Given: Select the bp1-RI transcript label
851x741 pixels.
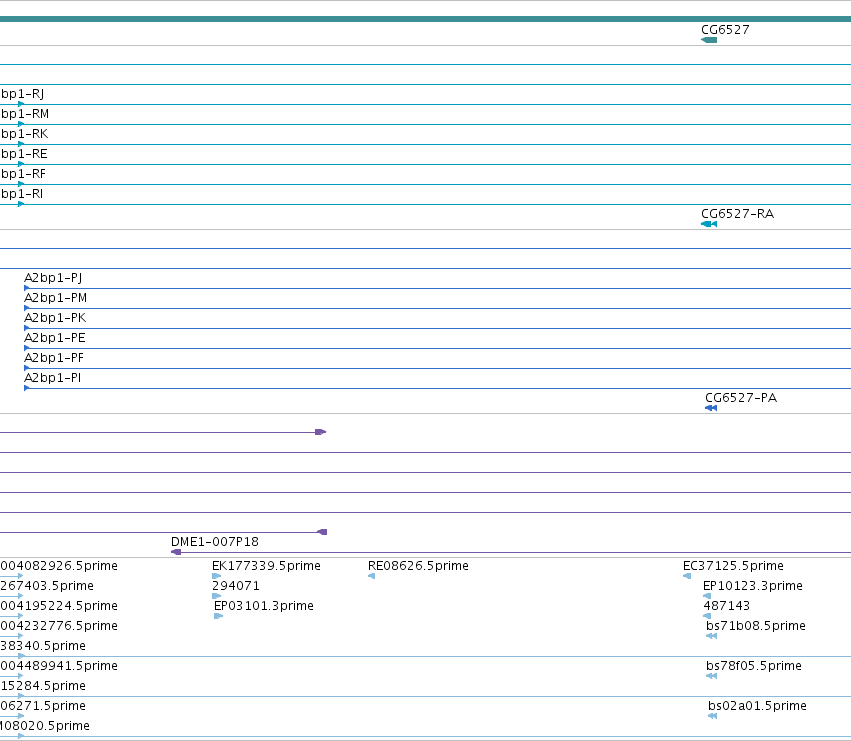Looking at the screenshot, I should 22,194.
